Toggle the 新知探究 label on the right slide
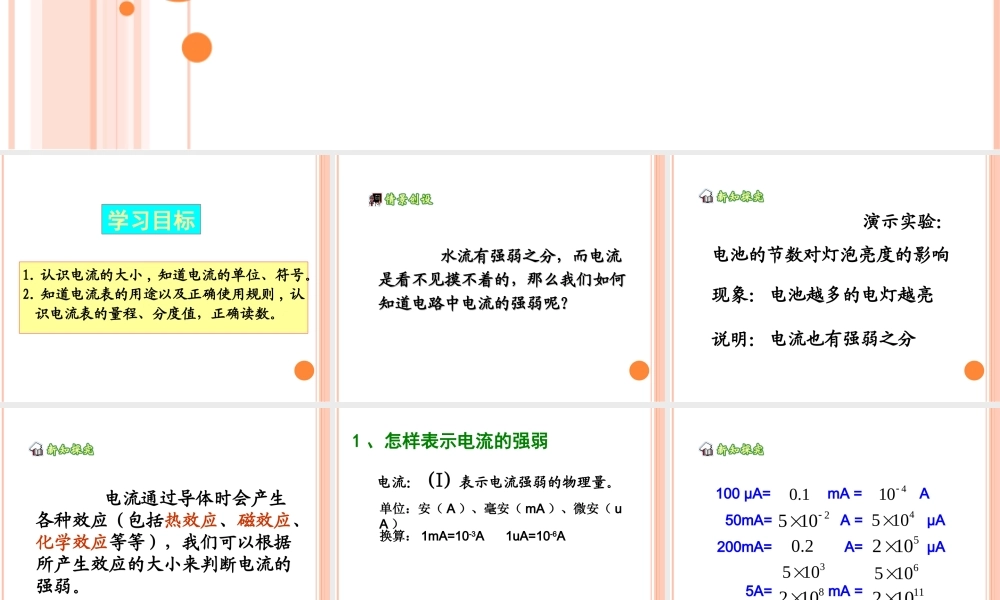This screenshot has height=600, width=1000. (x=737, y=197)
